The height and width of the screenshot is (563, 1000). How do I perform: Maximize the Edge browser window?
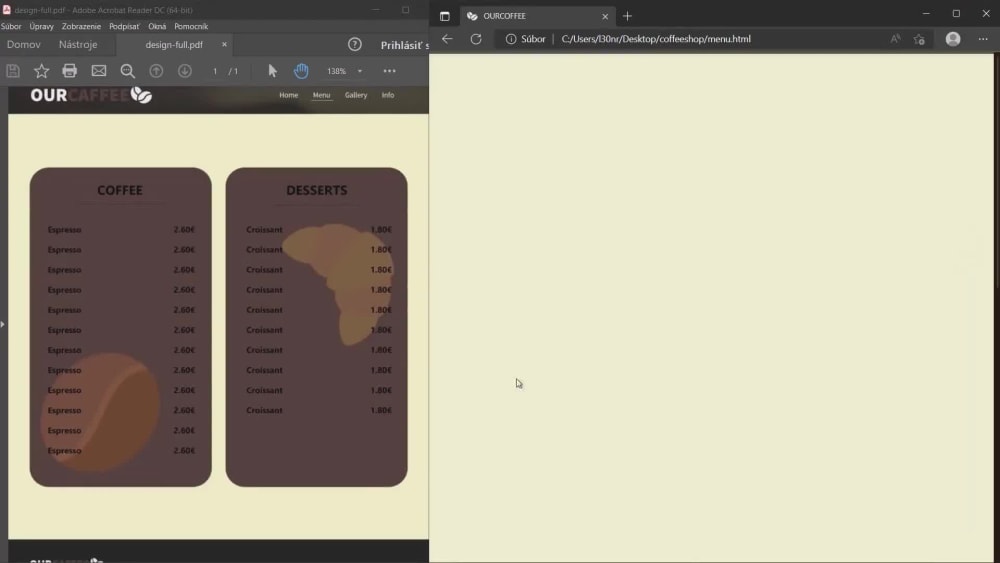pyautogui.click(x=956, y=13)
